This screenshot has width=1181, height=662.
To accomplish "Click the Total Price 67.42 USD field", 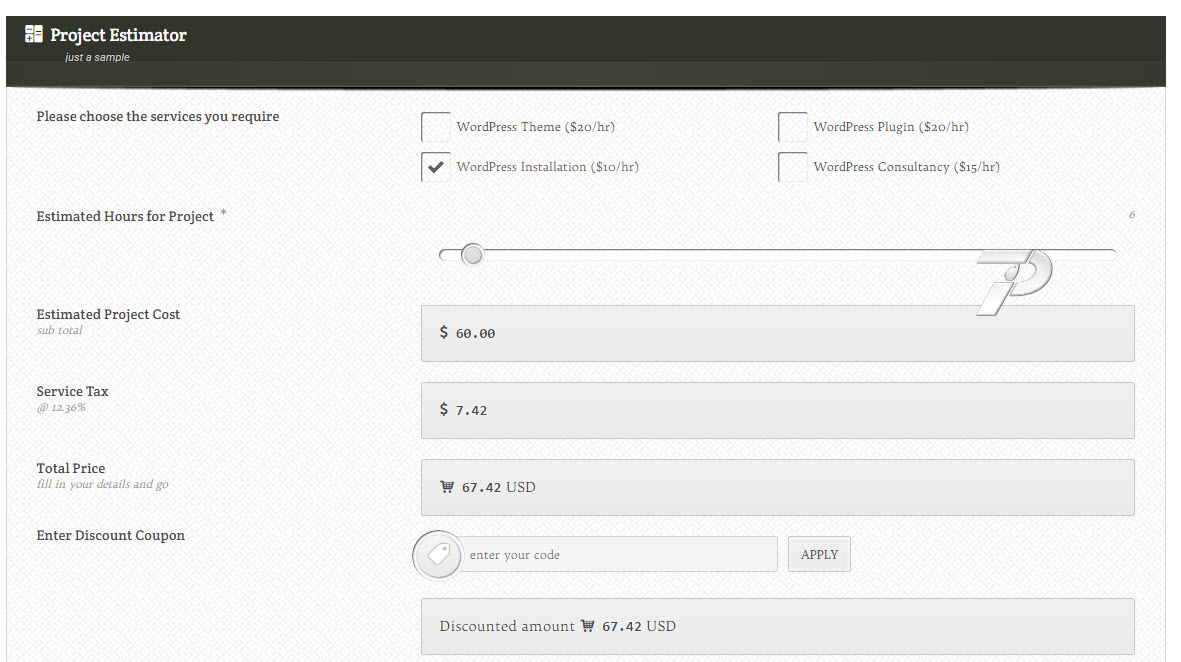I will pos(777,487).
